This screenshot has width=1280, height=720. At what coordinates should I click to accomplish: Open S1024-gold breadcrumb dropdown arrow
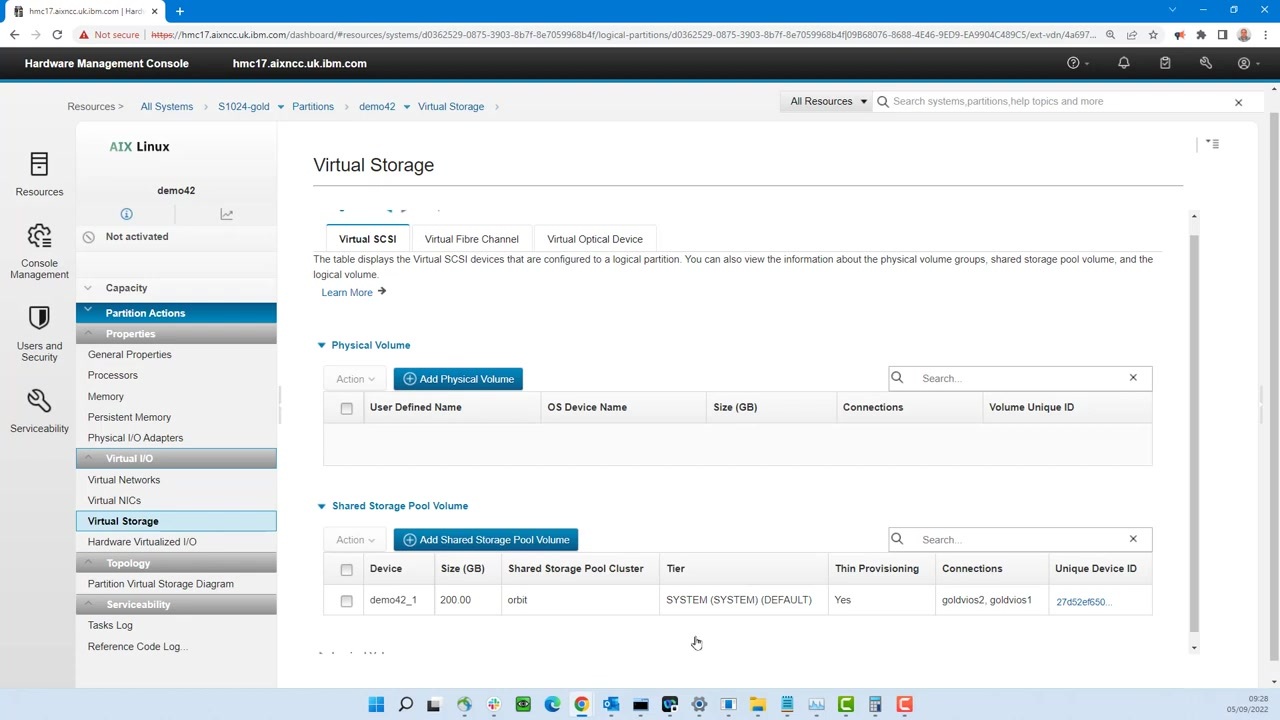point(281,107)
